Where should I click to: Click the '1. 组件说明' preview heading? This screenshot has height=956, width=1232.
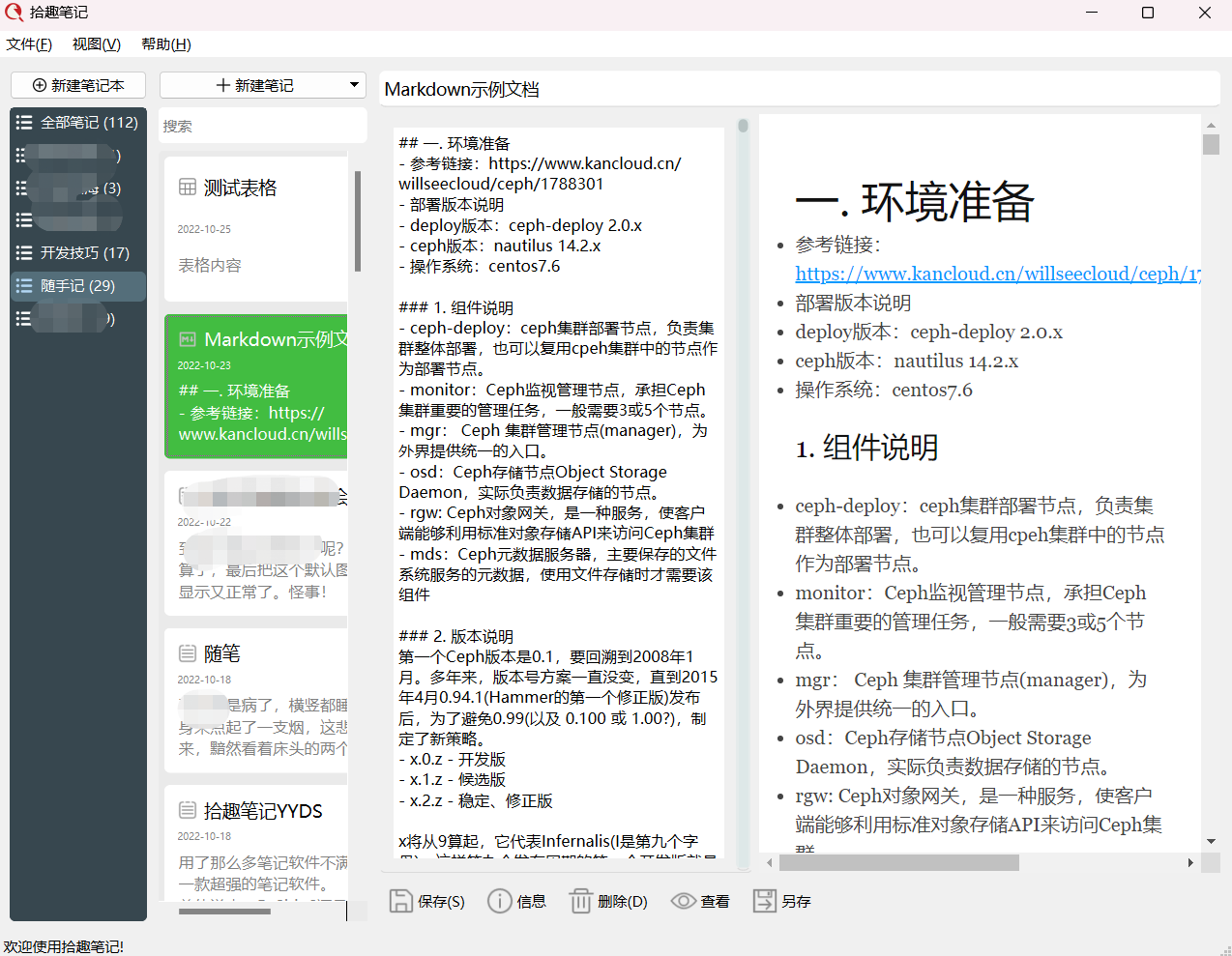tap(866, 448)
